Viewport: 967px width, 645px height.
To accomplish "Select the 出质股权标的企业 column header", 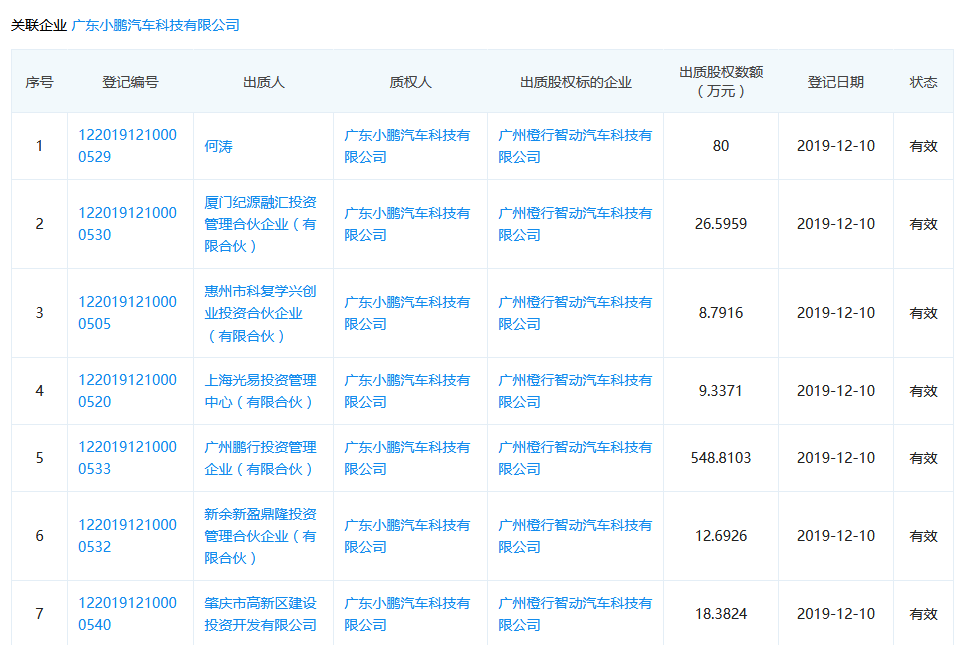I will tap(575, 82).
